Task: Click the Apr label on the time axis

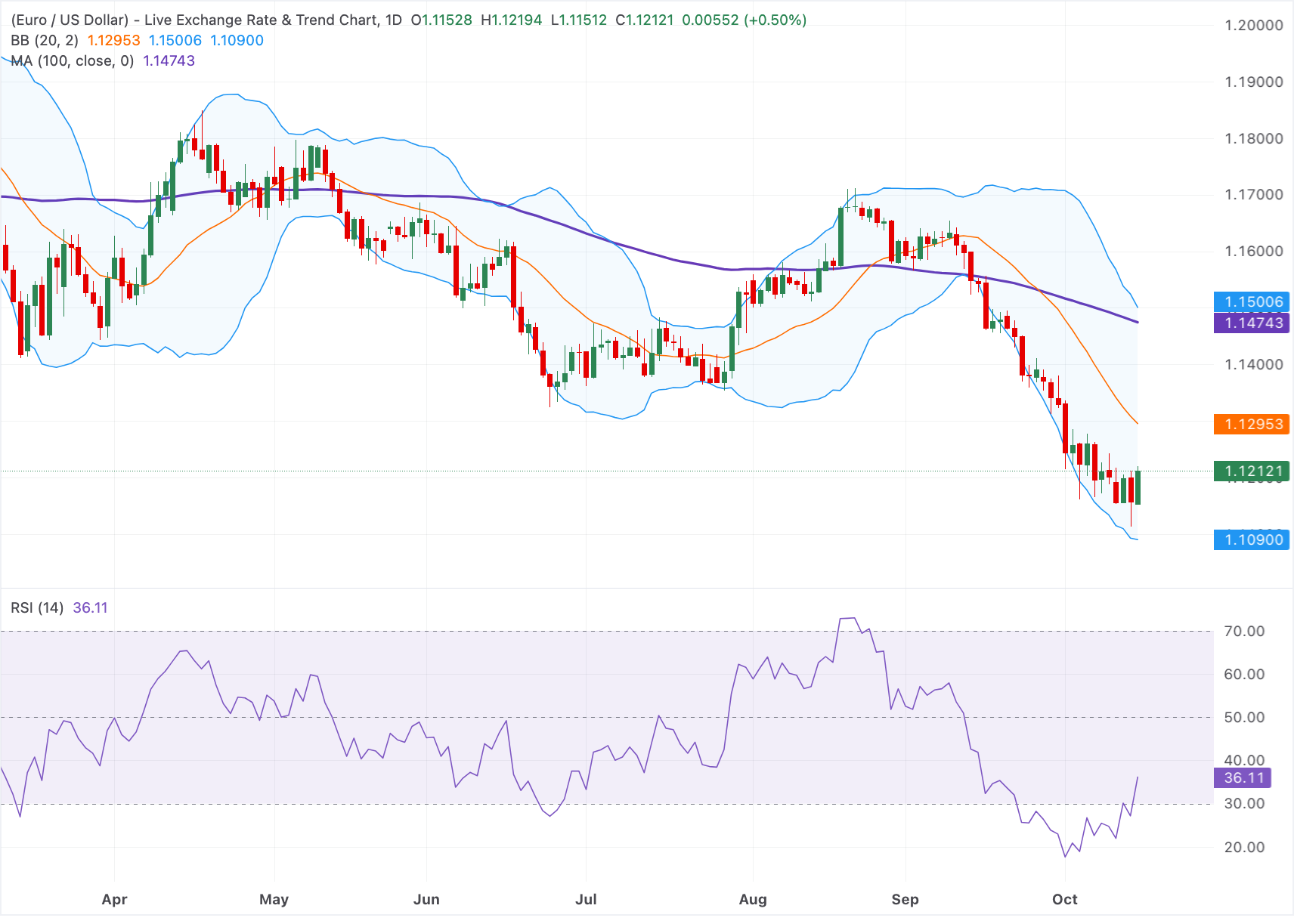Action: tap(114, 899)
